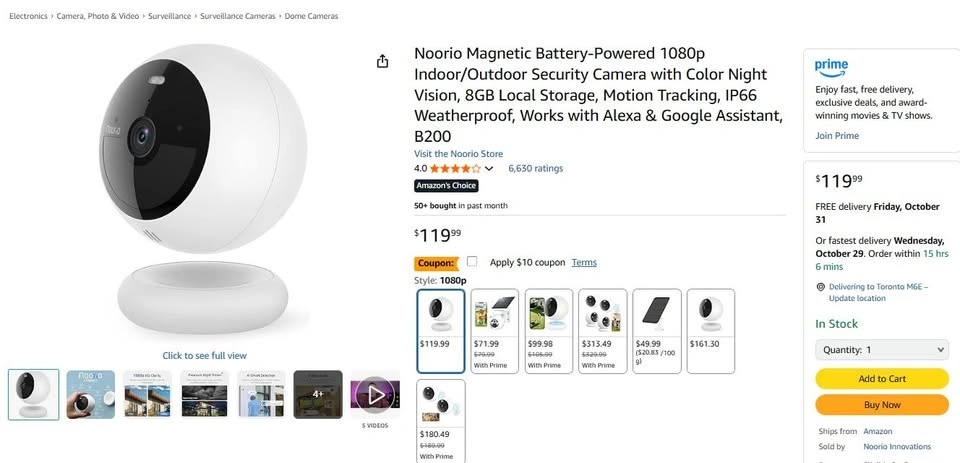
Task: Click the share icon beside product image
Action: point(382,62)
